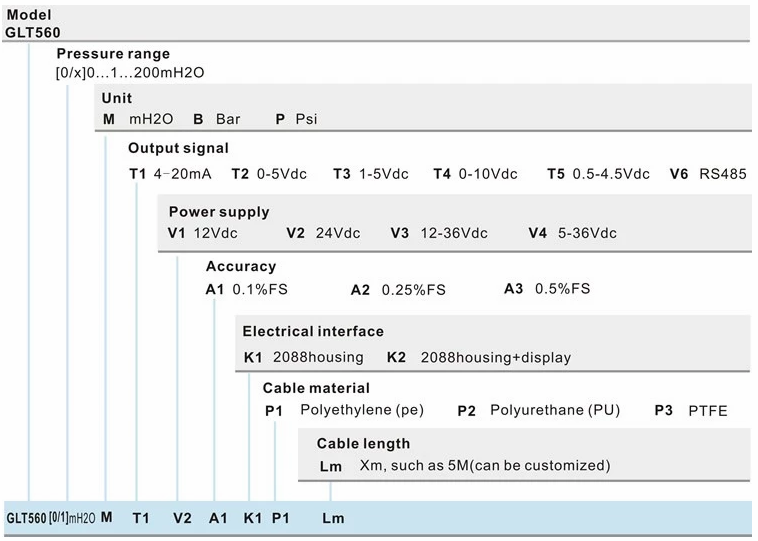Click the bold 'A2' accuracy code
The image size is (758, 541).
click(x=360, y=290)
